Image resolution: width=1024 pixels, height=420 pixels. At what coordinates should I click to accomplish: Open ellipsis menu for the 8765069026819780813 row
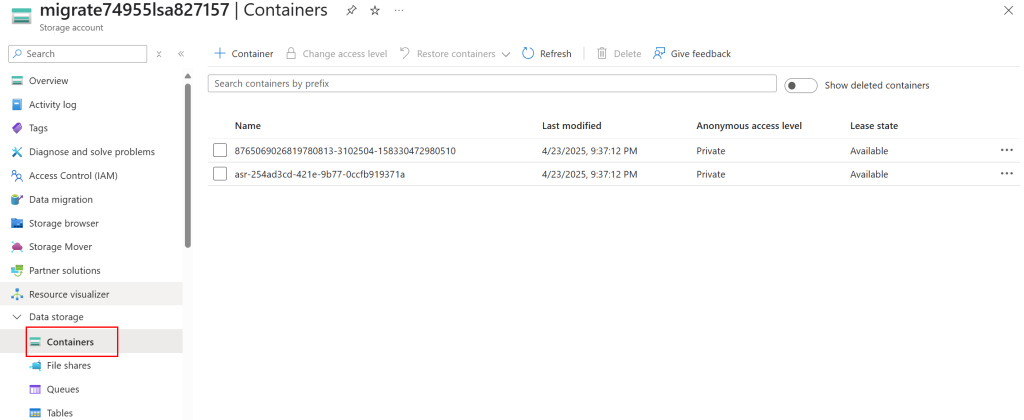click(x=1006, y=150)
